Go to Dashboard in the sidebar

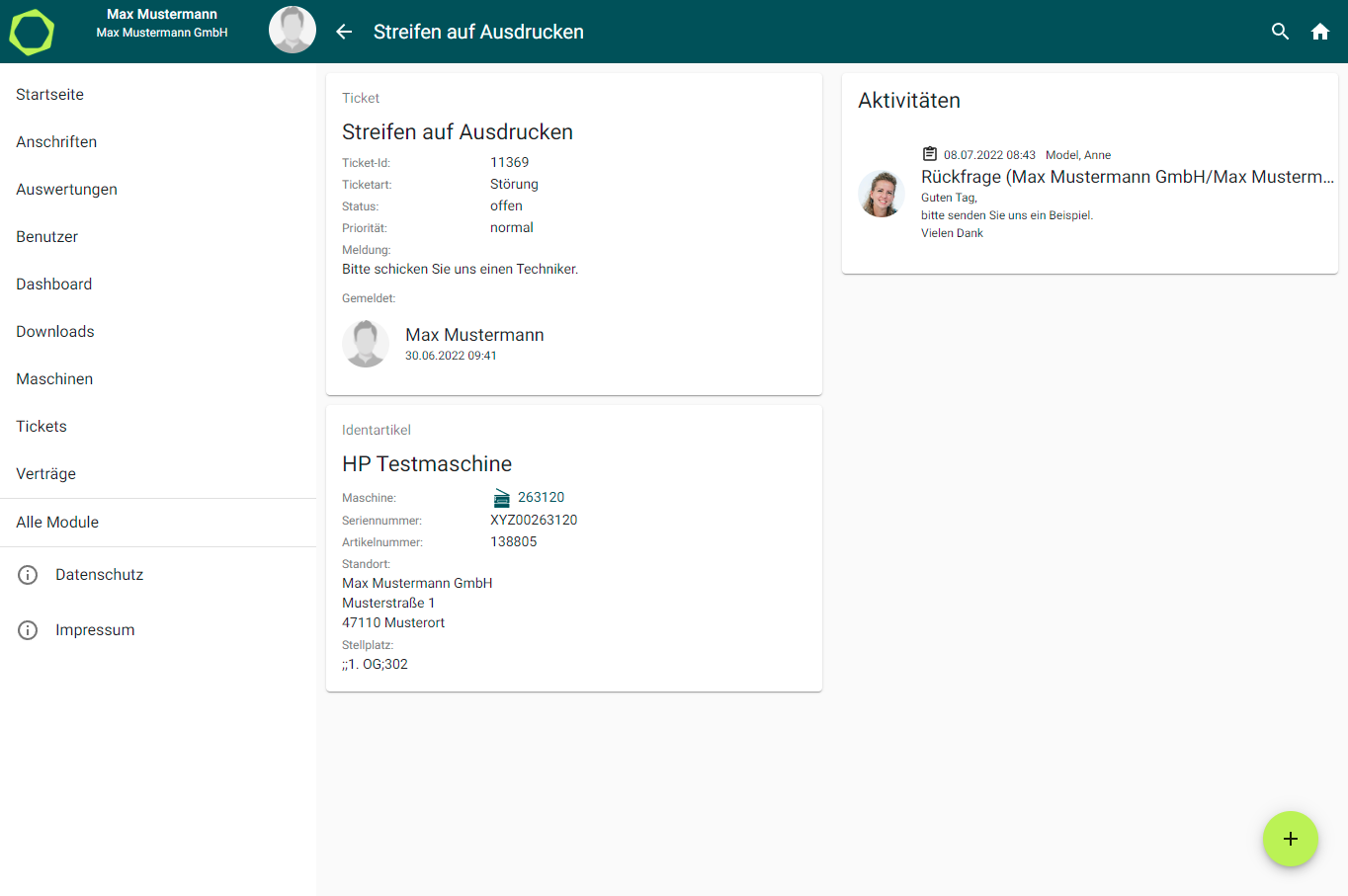(x=53, y=285)
